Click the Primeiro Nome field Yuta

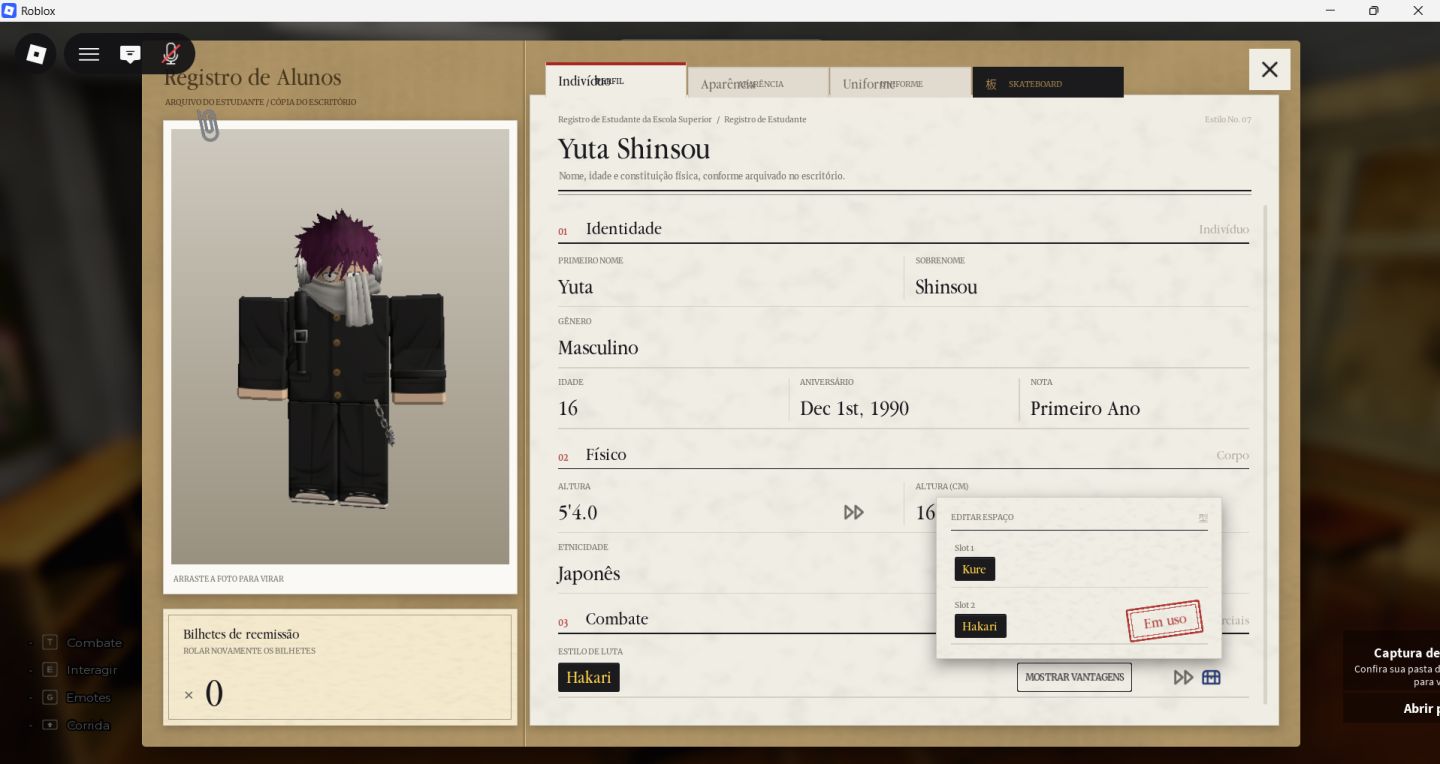[576, 287]
